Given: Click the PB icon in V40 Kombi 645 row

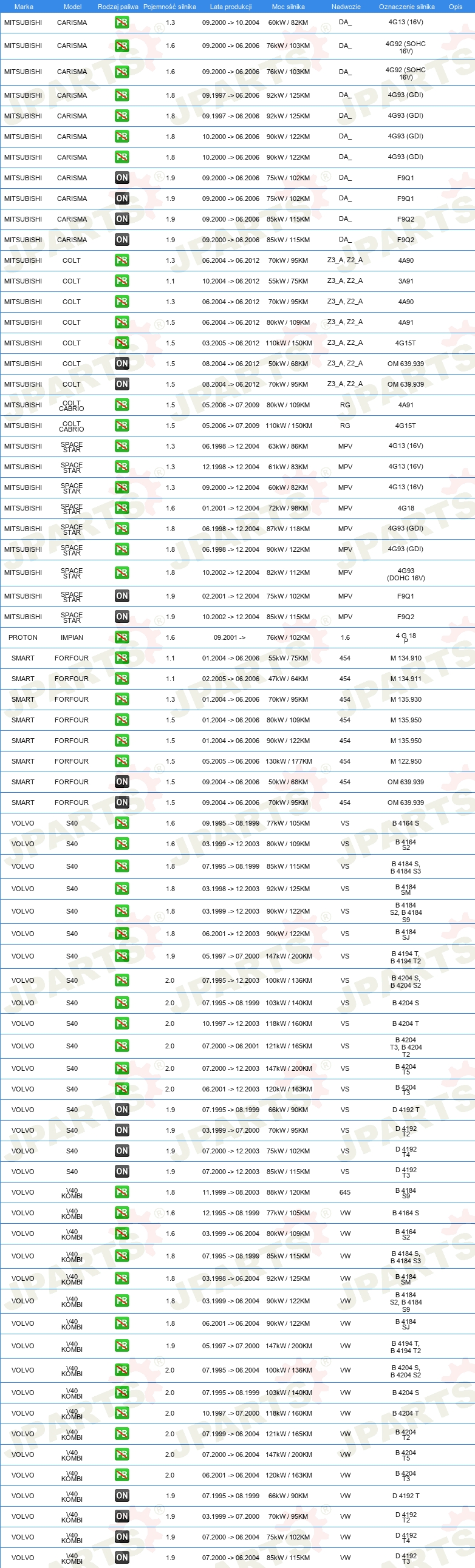Looking at the screenshot, I should click(122, 1192).
